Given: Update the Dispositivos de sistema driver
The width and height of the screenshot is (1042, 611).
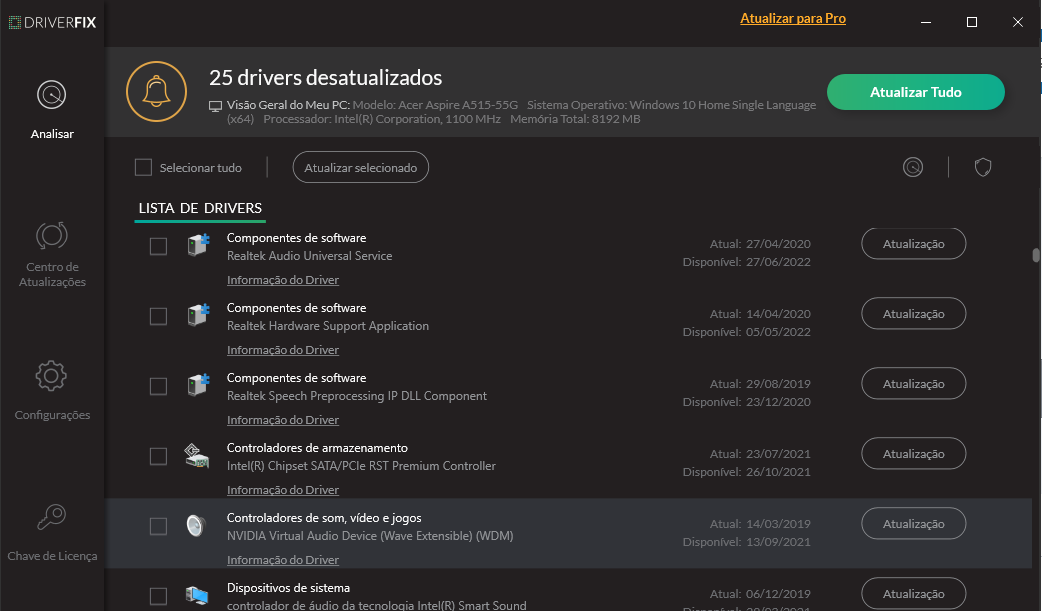Looking at the screenshot, I should pyautogui.click(x=914, y=594).
